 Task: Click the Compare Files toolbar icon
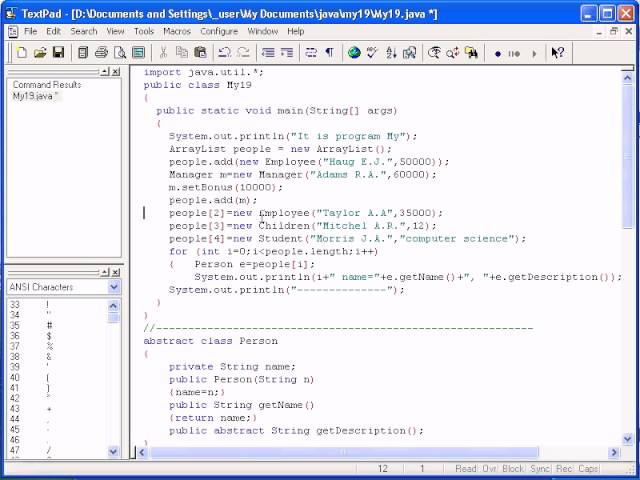(x=409, y=53)
